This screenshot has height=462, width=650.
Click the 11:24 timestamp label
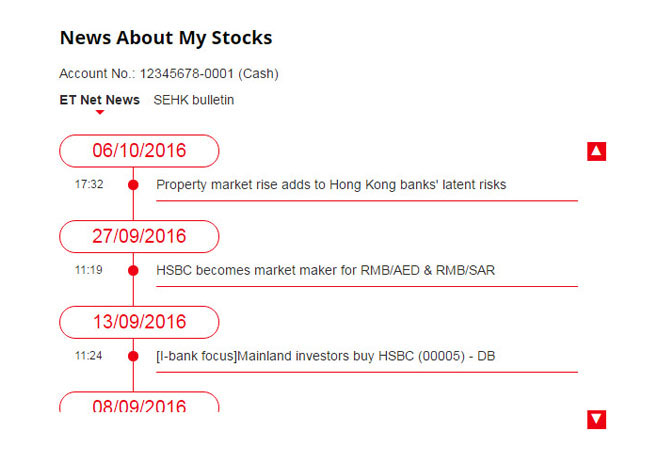click(x=89, y=355)
